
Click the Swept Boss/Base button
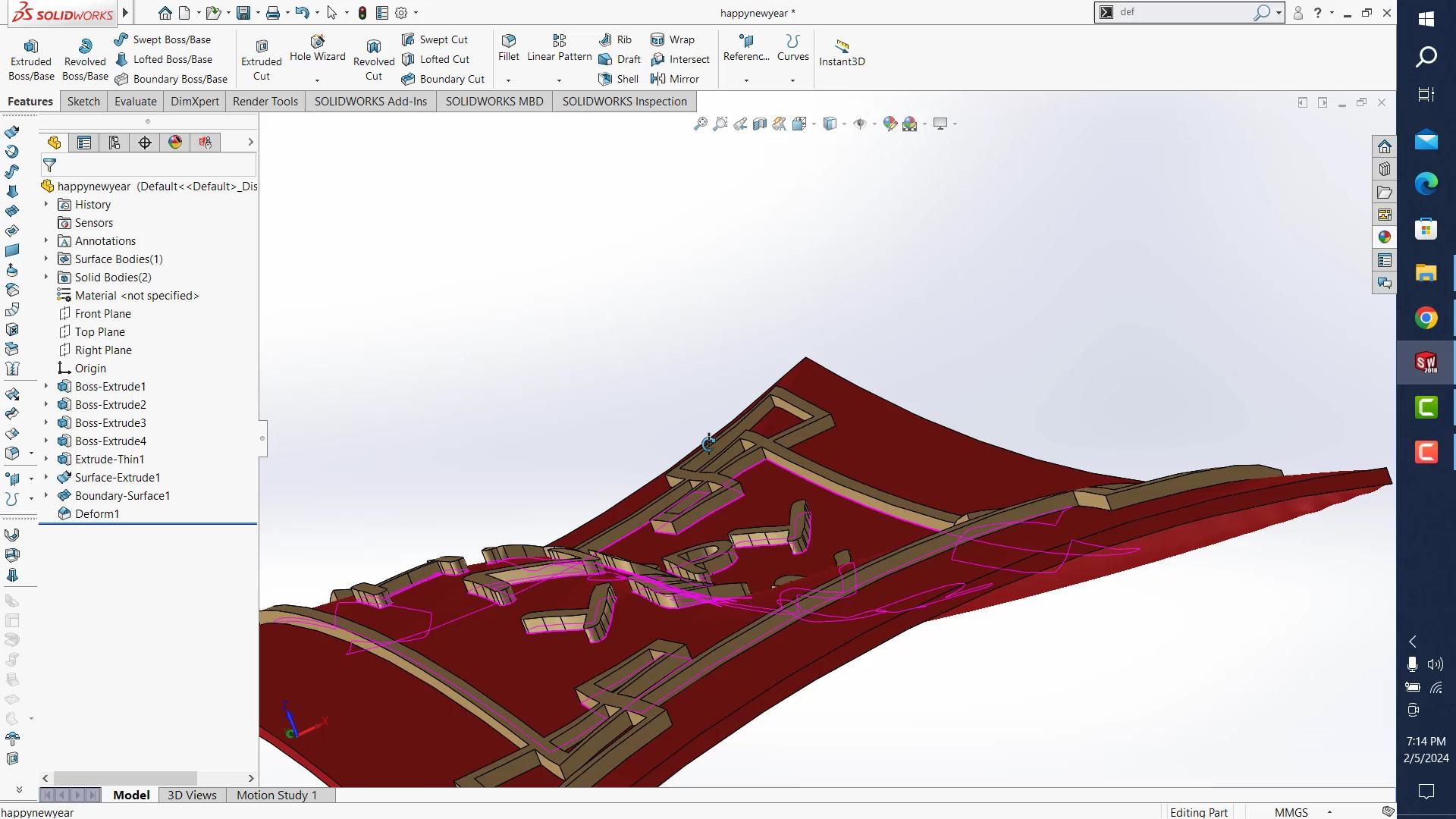tap(163, 39)
